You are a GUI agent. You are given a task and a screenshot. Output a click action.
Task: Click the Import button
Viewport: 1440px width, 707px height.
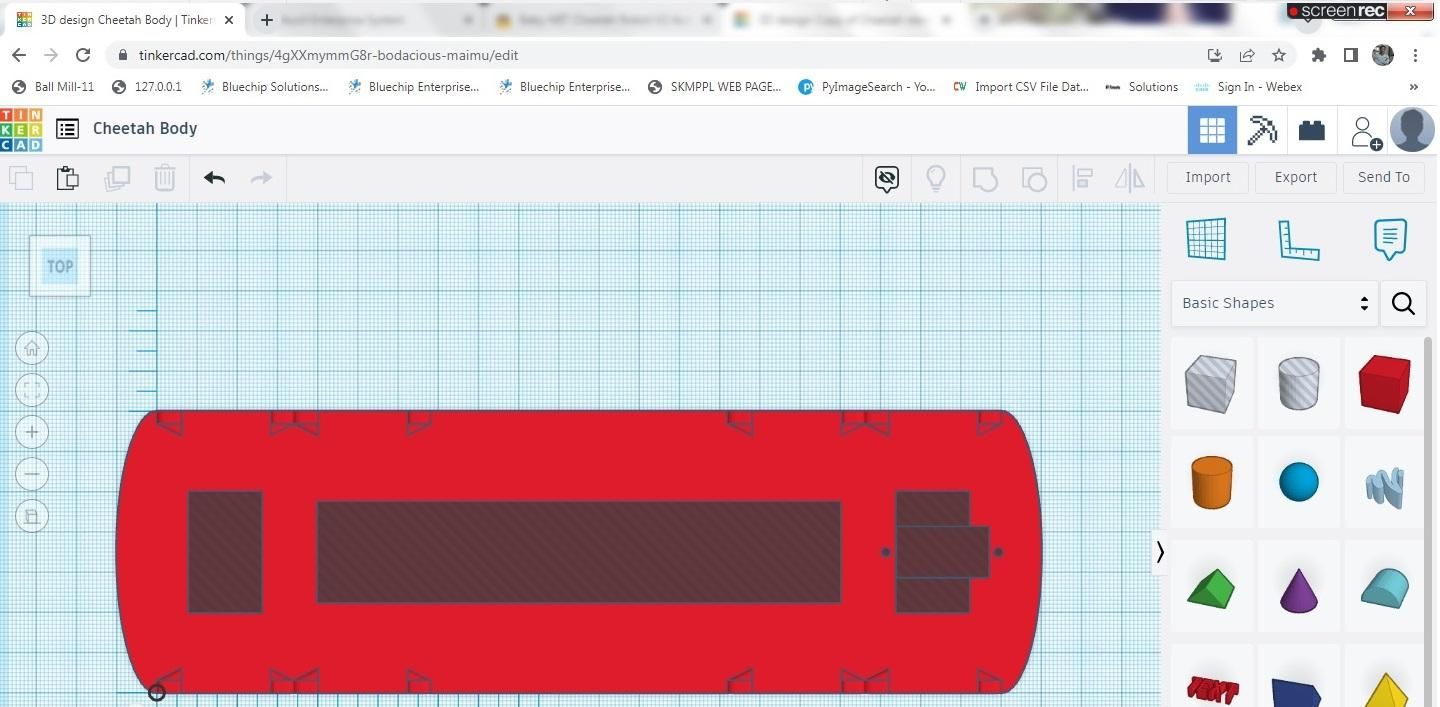(1207, 177)
